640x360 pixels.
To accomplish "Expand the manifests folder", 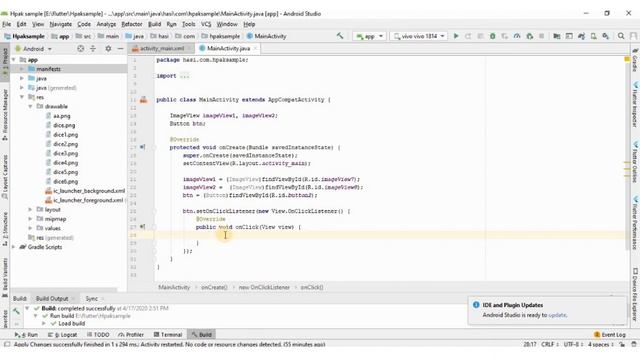I will click(22, 69).
